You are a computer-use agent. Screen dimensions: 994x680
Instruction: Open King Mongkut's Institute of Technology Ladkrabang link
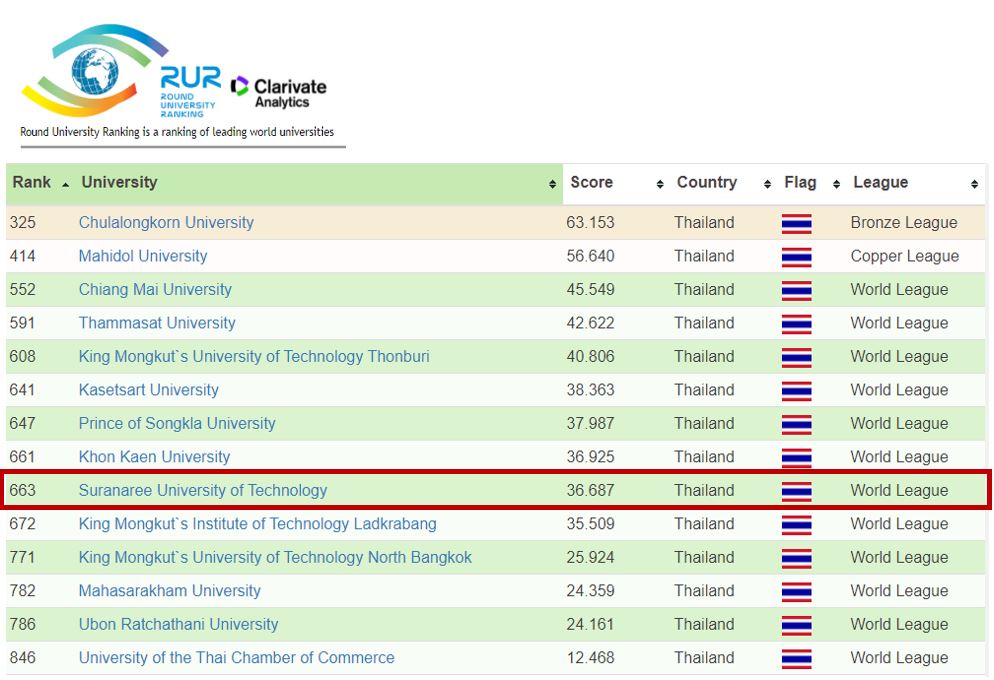pyautogui.click(x=257, y=524)
